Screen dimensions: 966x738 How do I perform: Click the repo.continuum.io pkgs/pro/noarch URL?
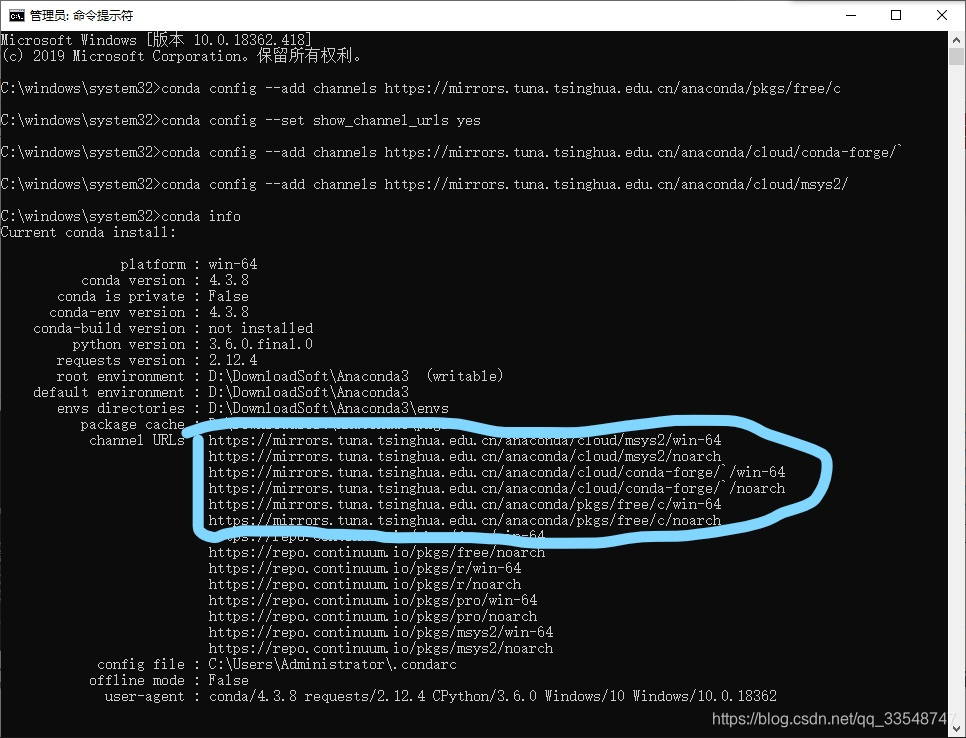(373, 617)
